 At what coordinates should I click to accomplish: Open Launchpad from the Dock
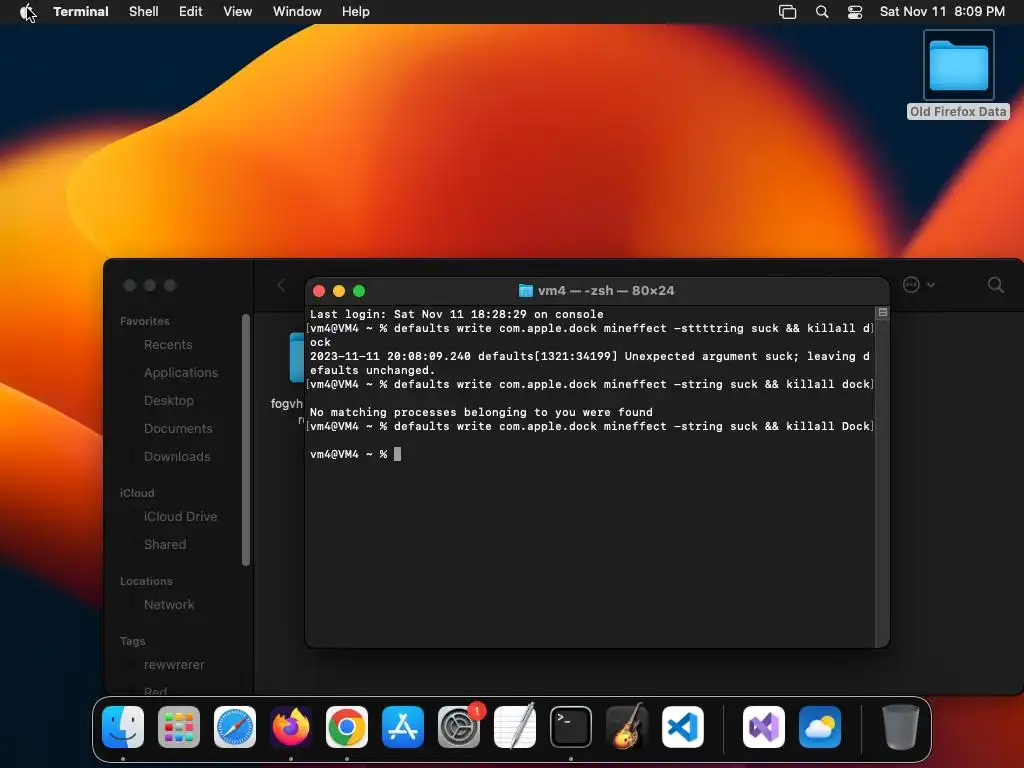click(179, 727)
